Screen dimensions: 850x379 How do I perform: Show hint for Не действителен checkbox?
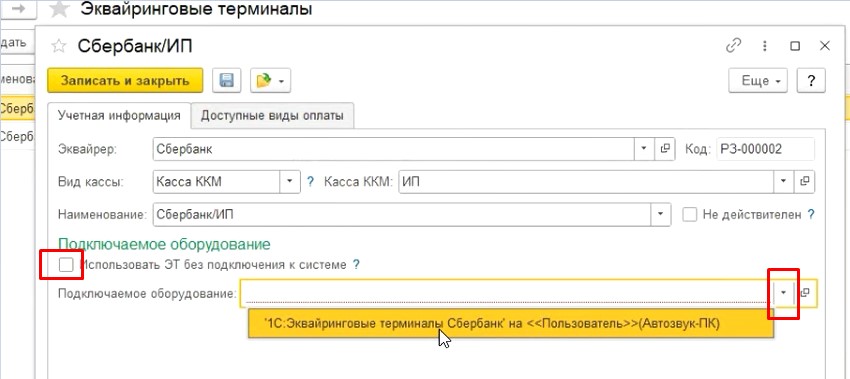pos(811,215)
